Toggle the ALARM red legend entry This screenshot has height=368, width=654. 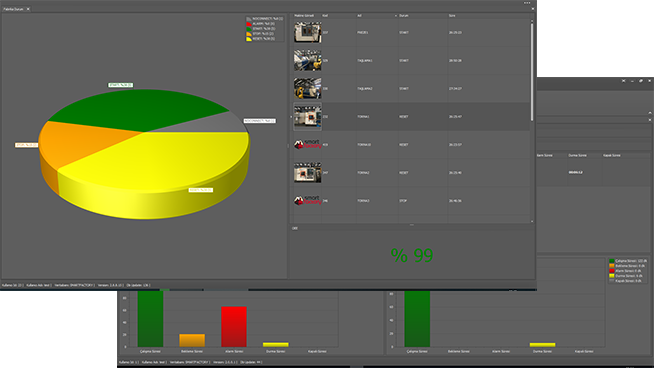pyautogui.click(x=262, y=24)
